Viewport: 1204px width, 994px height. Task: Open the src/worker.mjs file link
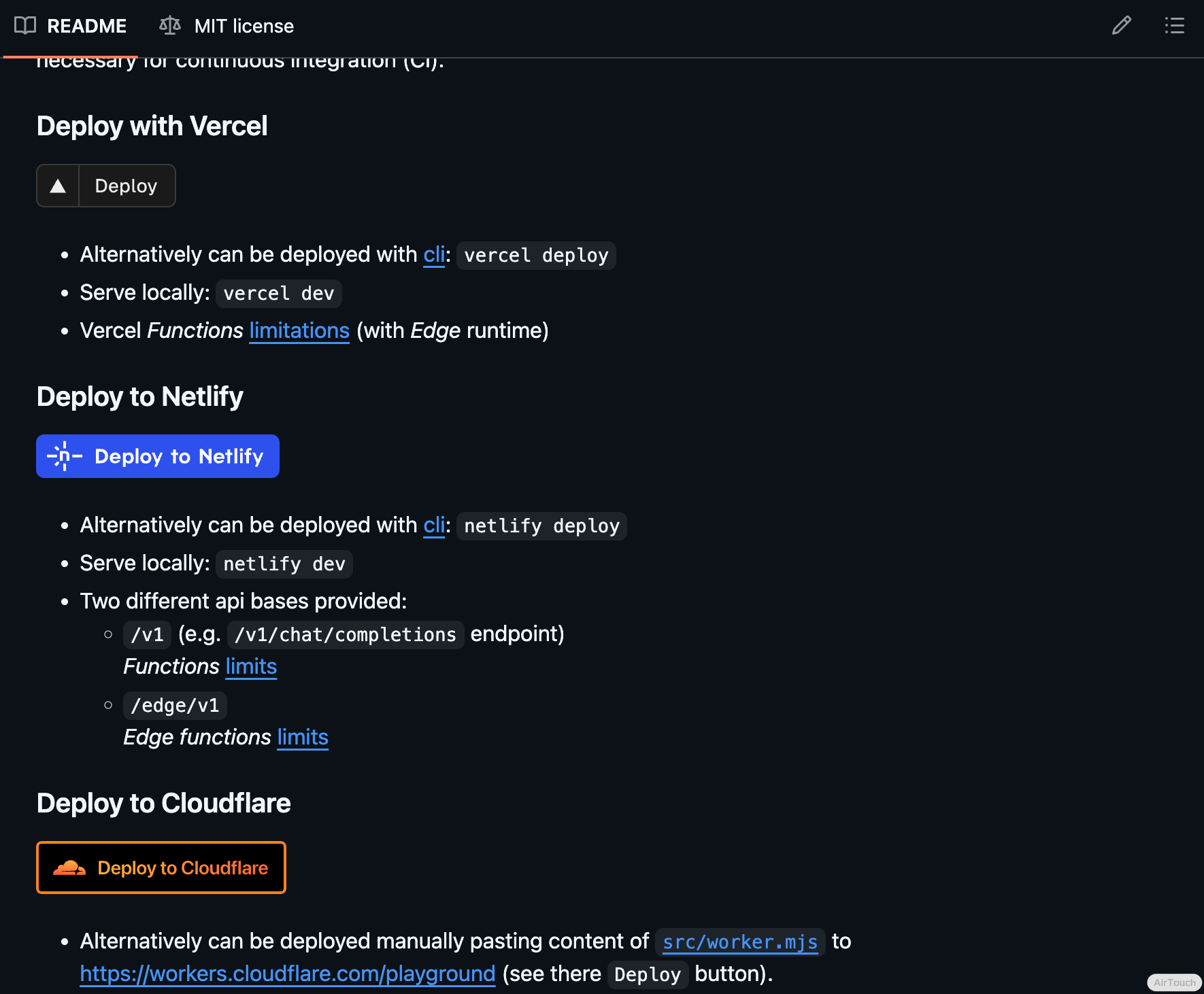coord(740,942)
